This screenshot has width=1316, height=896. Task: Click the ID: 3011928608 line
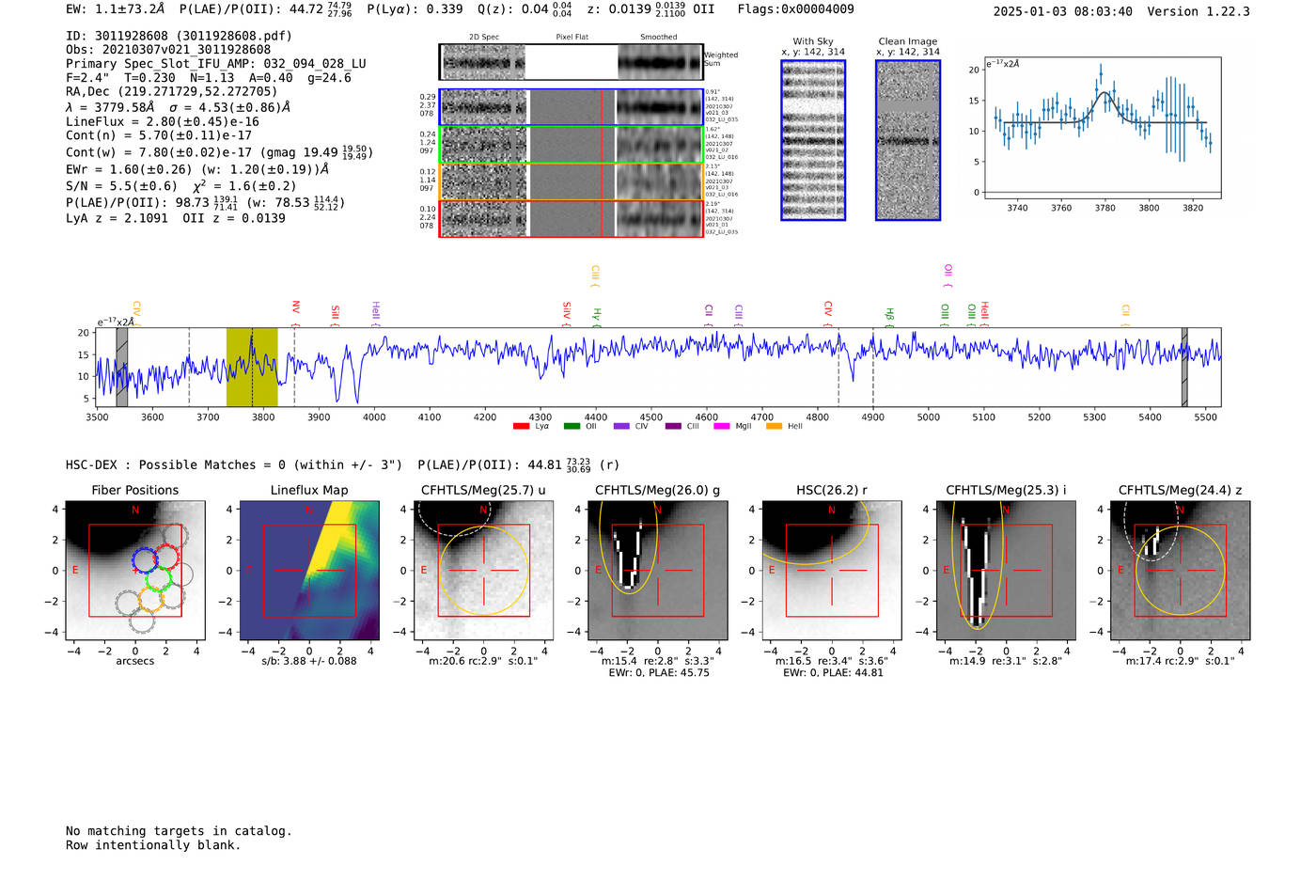click(x=179, y=36)
